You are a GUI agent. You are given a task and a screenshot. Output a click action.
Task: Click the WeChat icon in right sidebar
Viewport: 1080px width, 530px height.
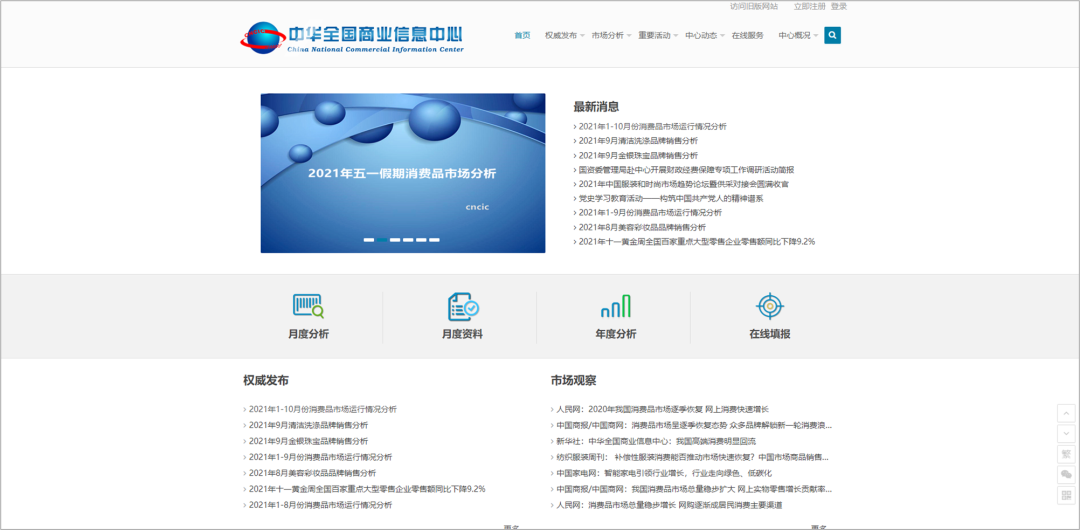(1066, 475)
